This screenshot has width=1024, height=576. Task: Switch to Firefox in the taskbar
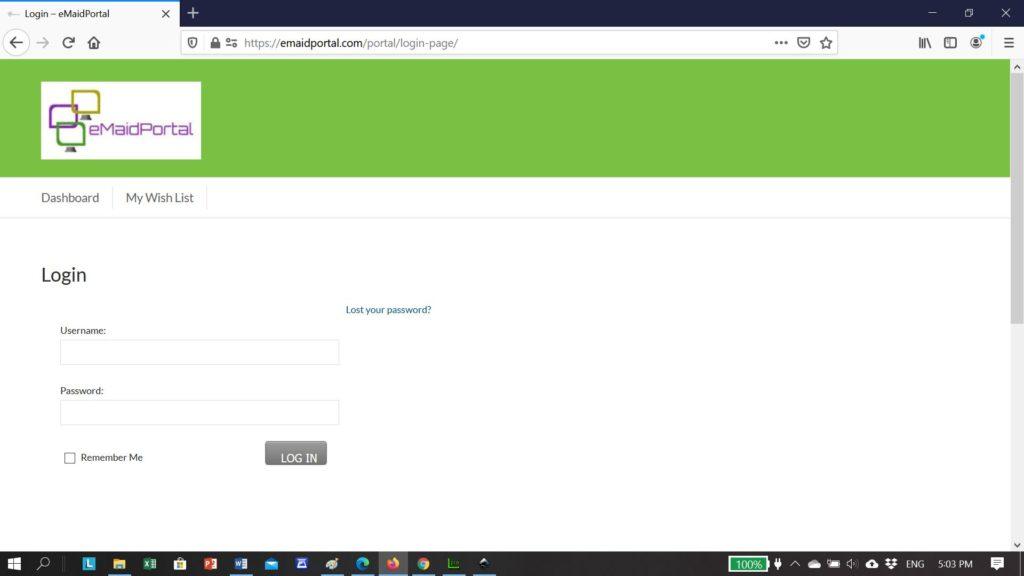392,564
